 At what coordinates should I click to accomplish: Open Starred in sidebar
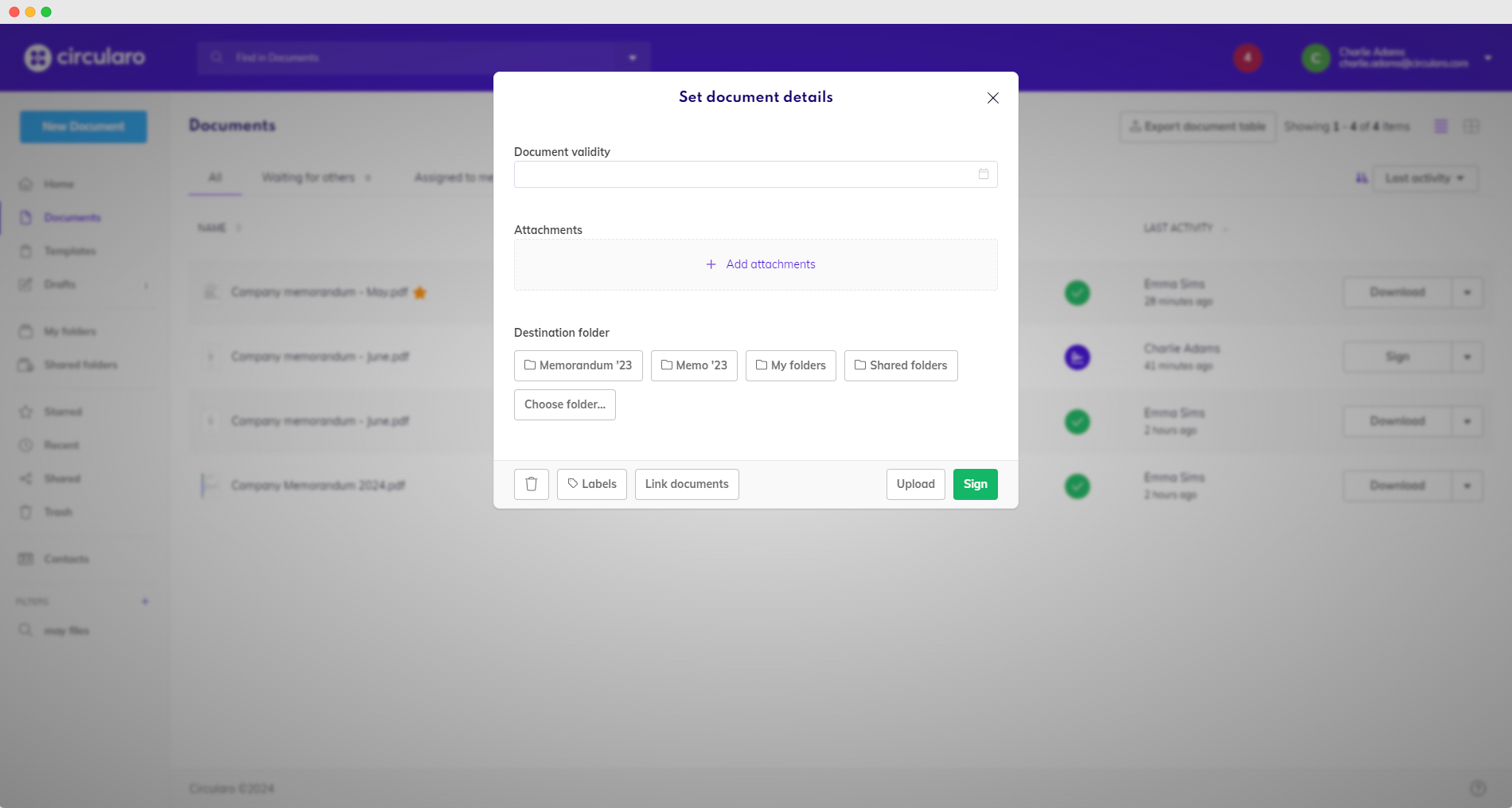coord(63,412)
